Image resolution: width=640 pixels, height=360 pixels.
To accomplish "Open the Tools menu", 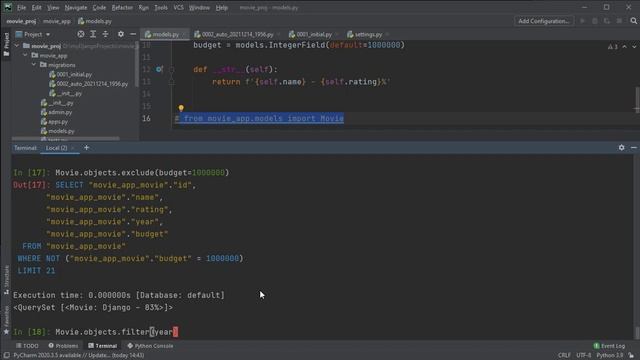I will point(161,8).
